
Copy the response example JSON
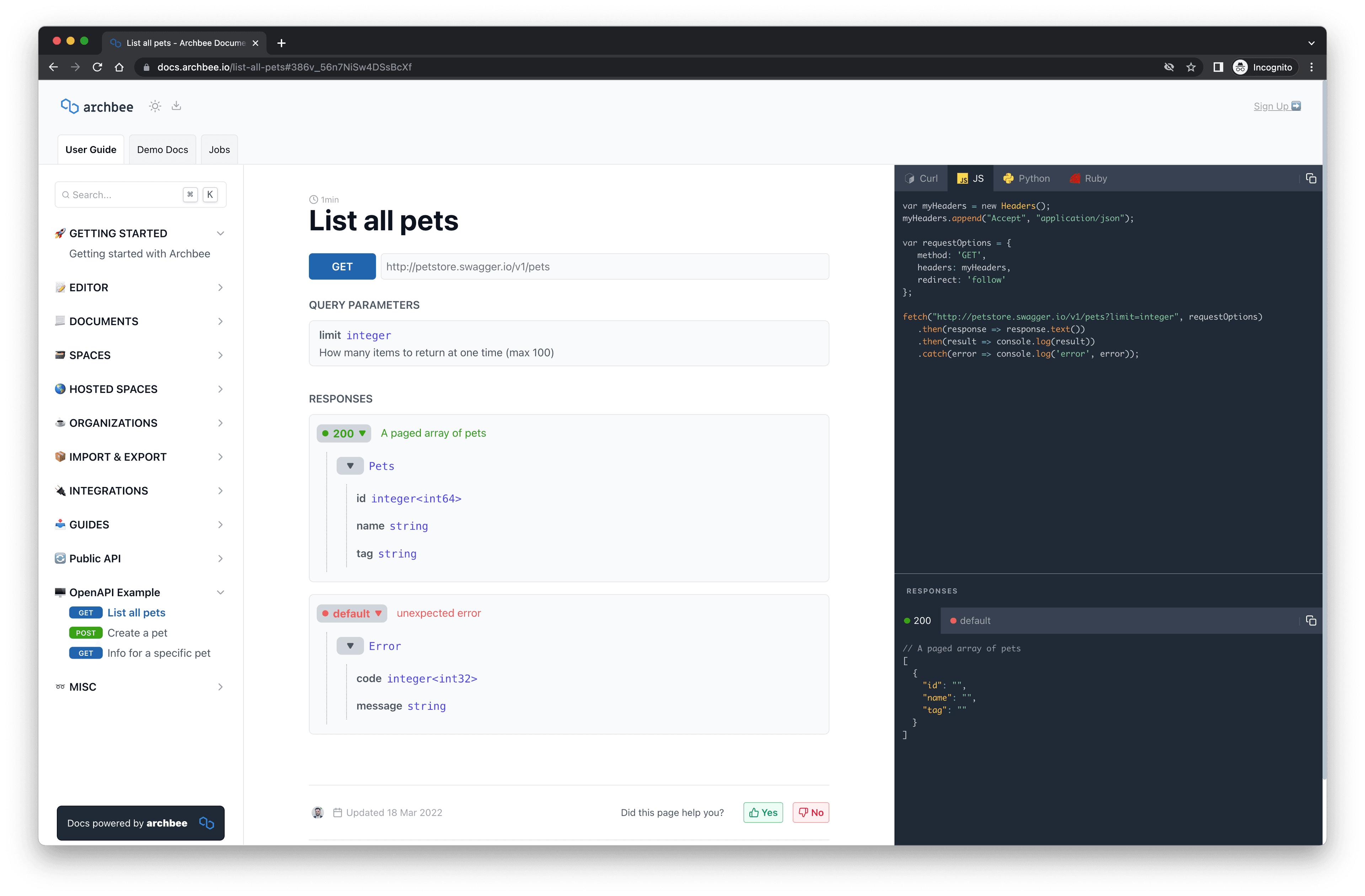(1311, 621)
